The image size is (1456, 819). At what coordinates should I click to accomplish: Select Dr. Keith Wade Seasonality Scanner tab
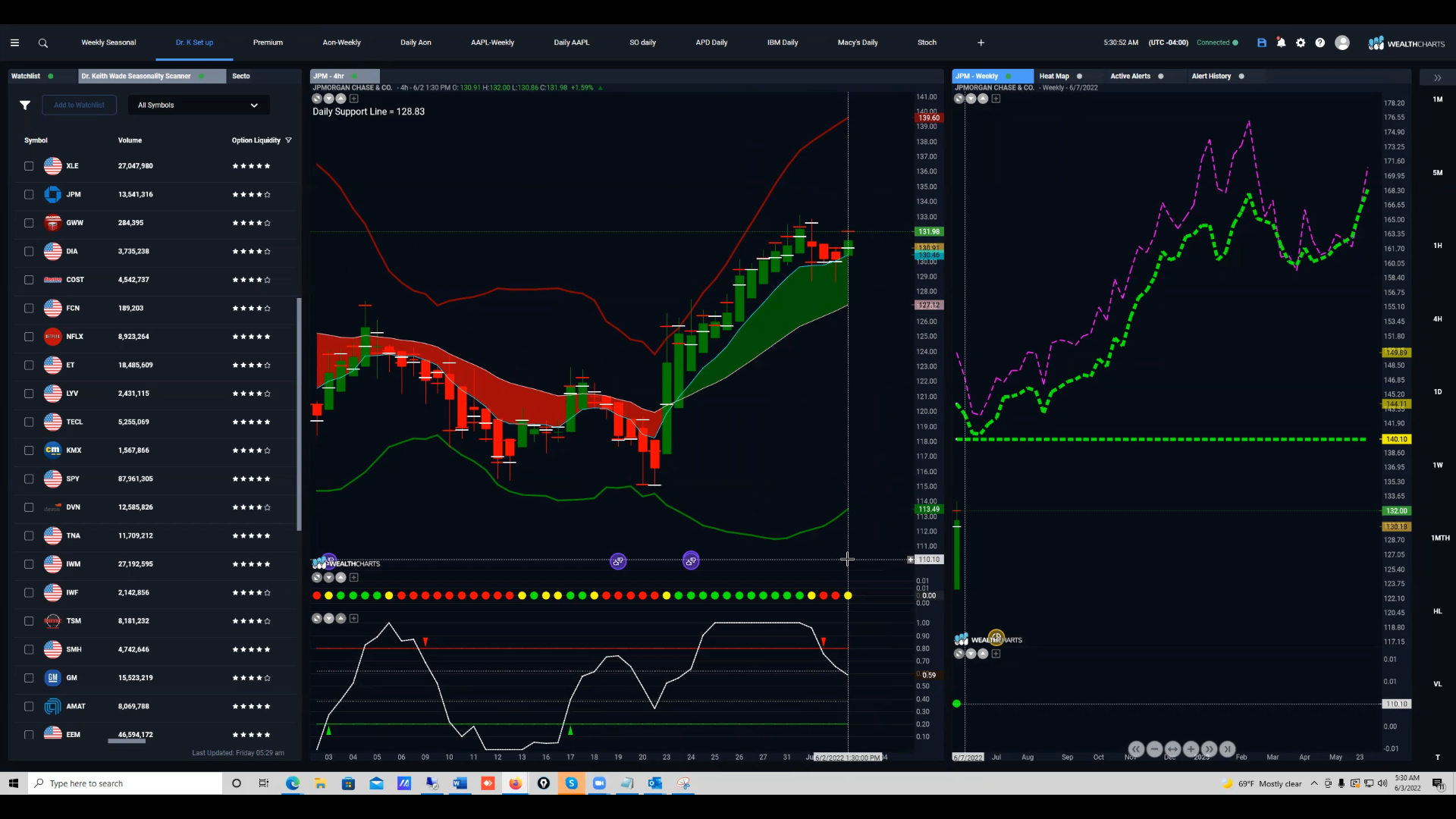tap(152, 77)
